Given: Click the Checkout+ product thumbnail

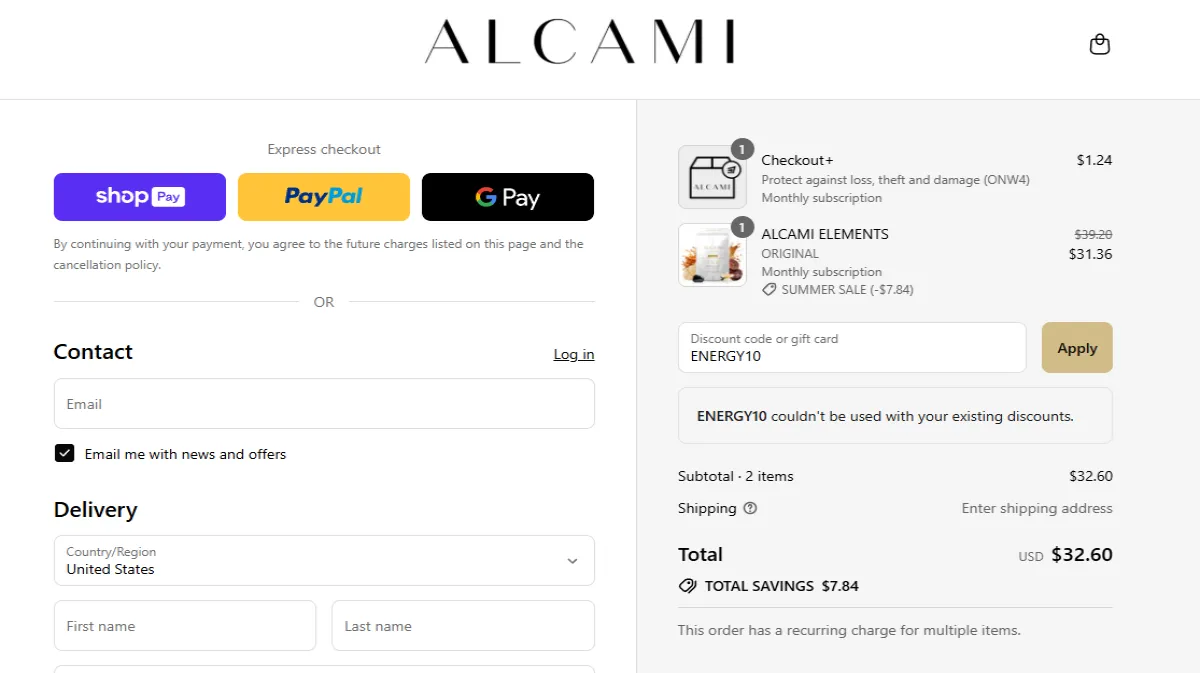Looking at the screenshot, I should coord(712,178).
